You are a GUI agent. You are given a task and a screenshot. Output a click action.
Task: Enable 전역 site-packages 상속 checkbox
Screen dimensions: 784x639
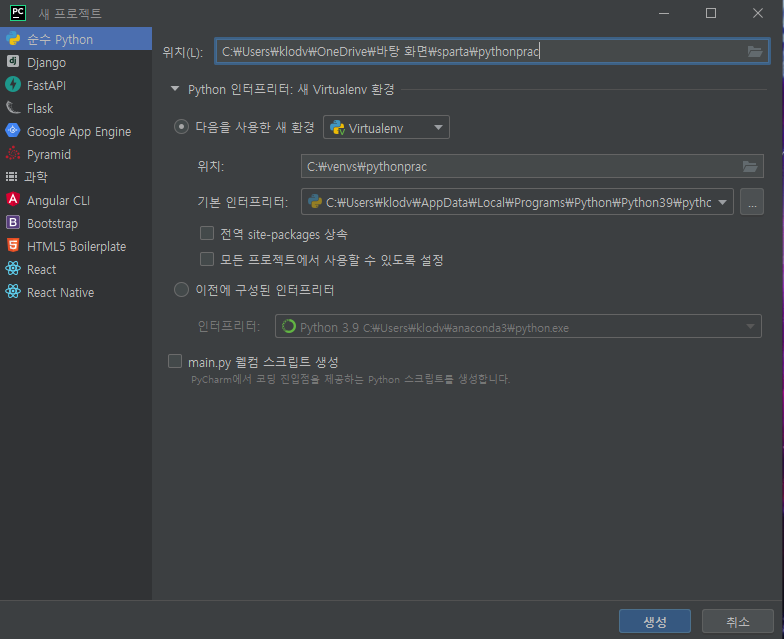206,234
